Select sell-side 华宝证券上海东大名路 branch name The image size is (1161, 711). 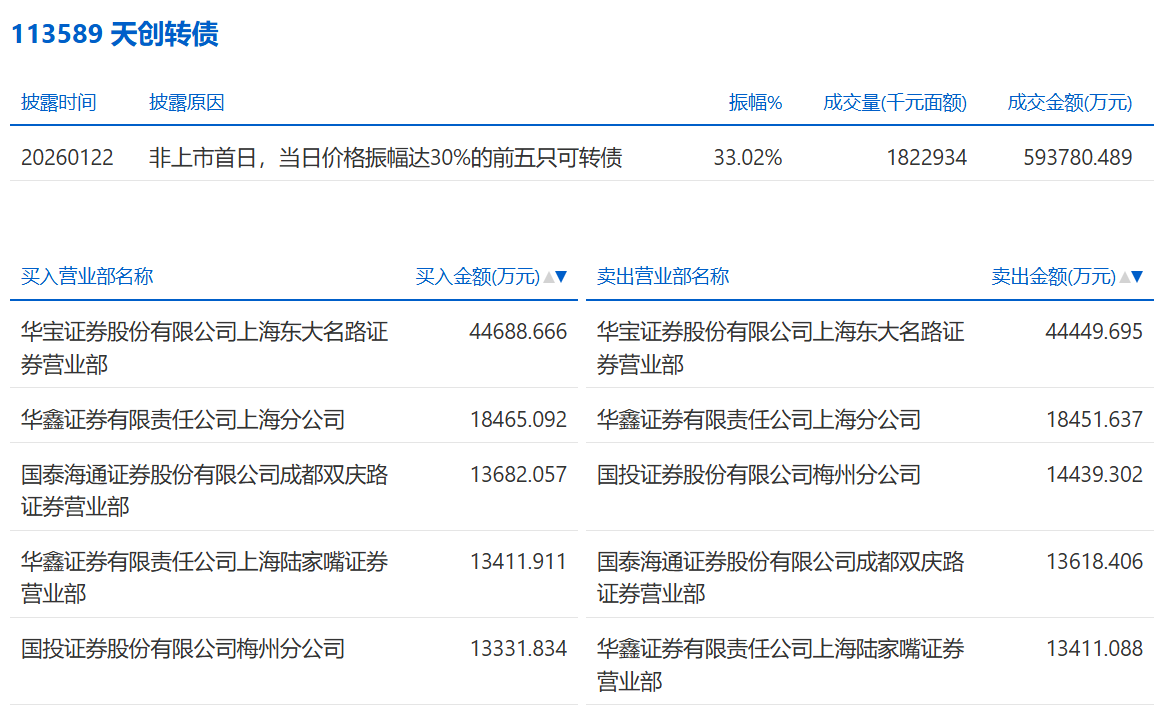780,348
